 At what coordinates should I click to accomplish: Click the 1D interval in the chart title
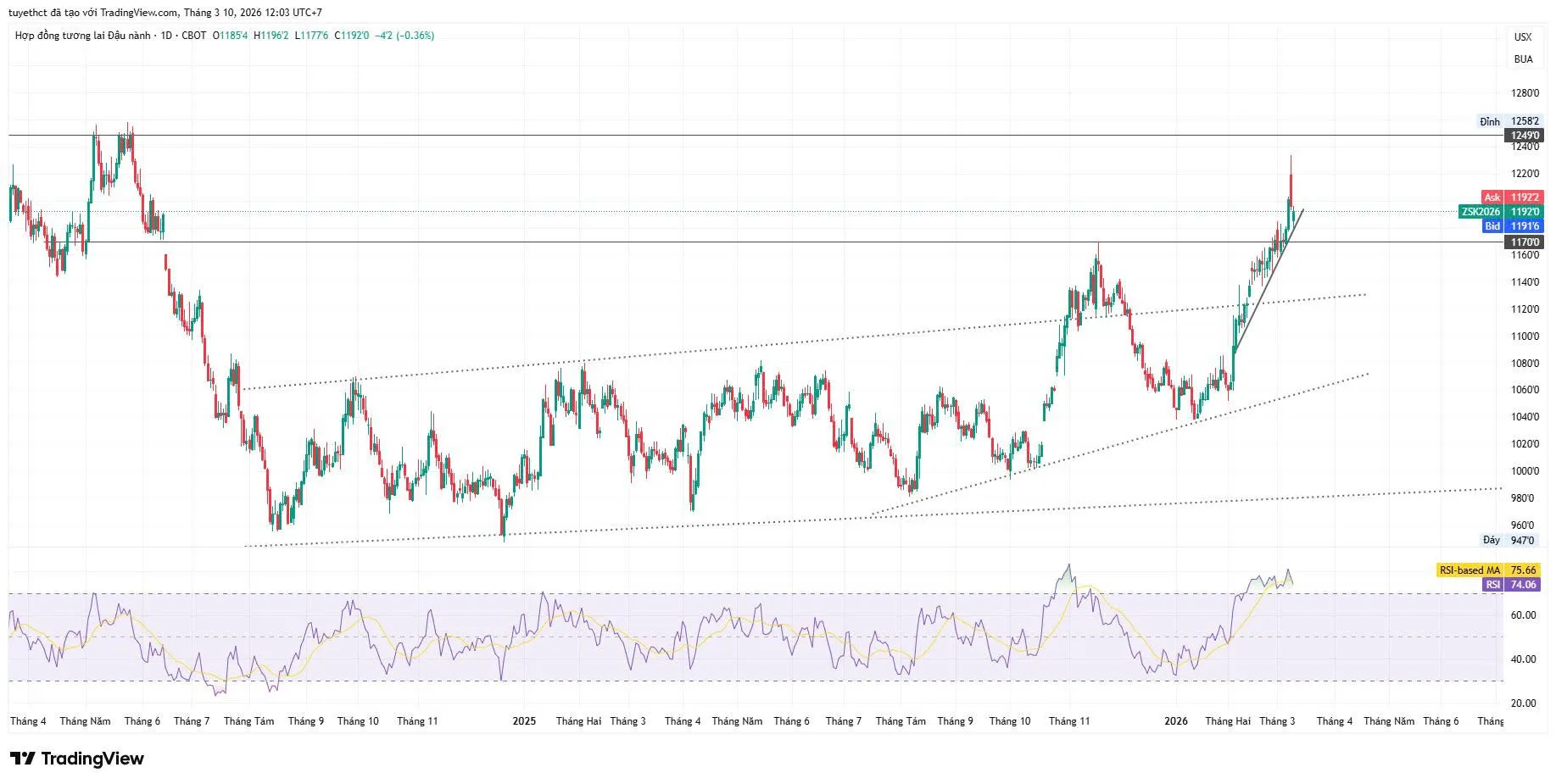pos(166,36)
